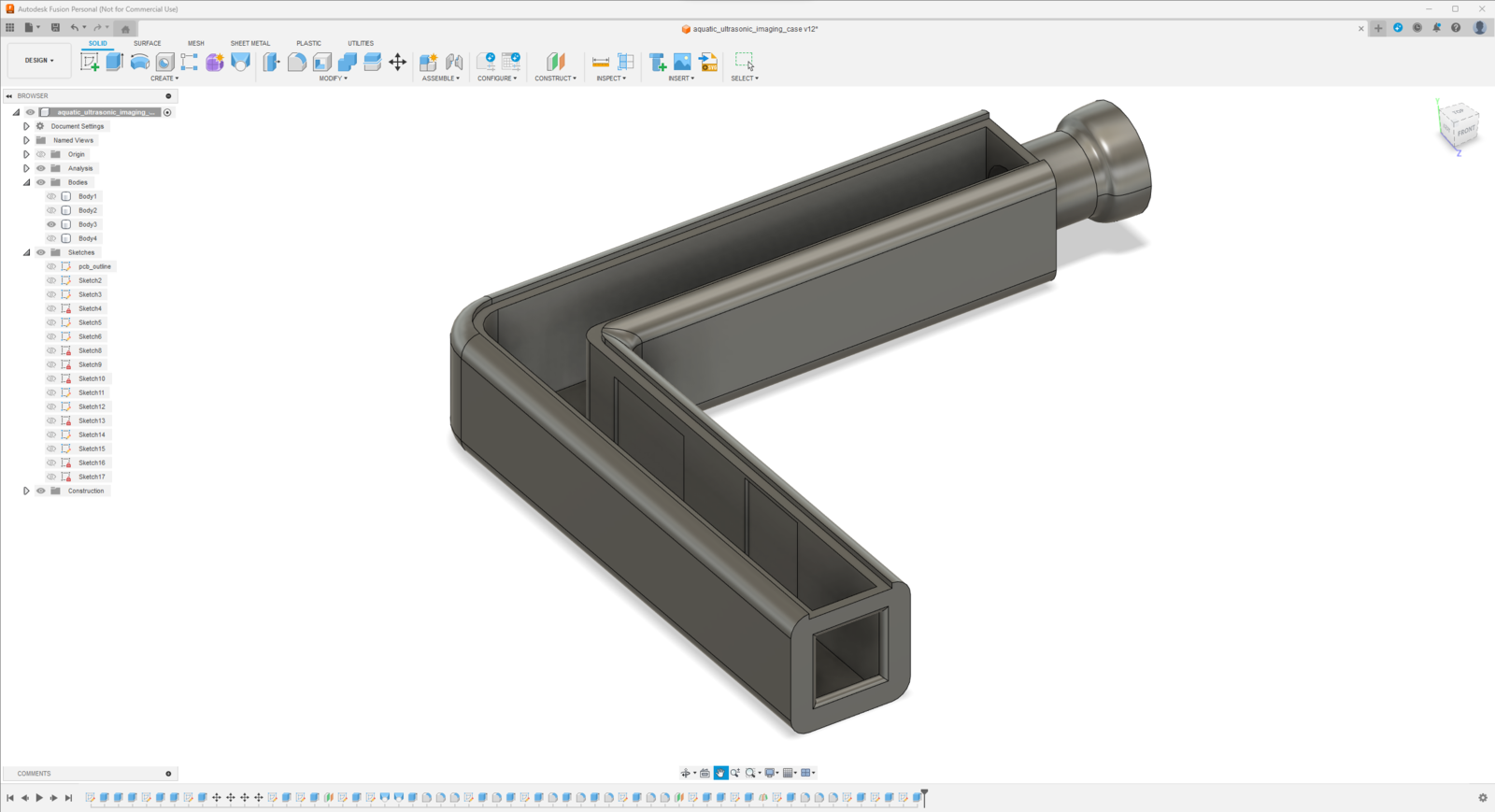Switch to the SHEET METAL tab
The height and width of the screenshot is (812, 1495).
(250, 43)
